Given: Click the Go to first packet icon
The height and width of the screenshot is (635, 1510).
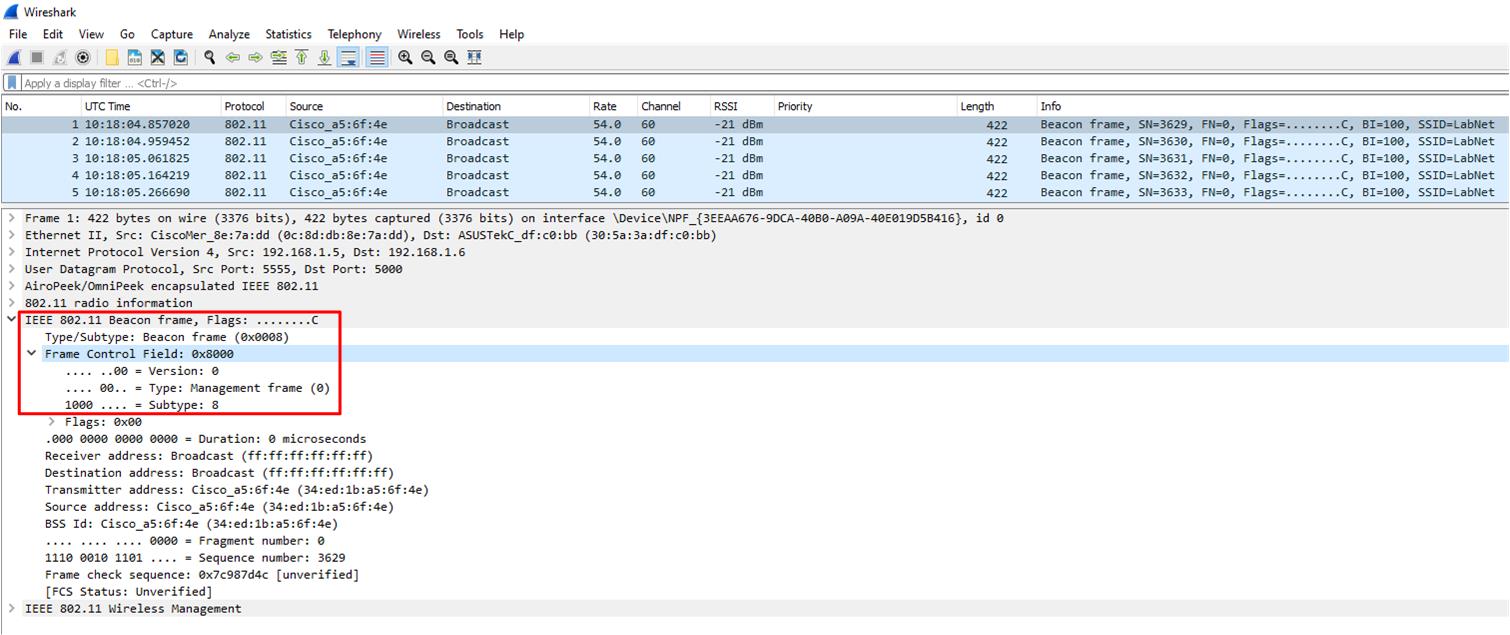Looking at the screenshot, I should (x=300, y=57).
